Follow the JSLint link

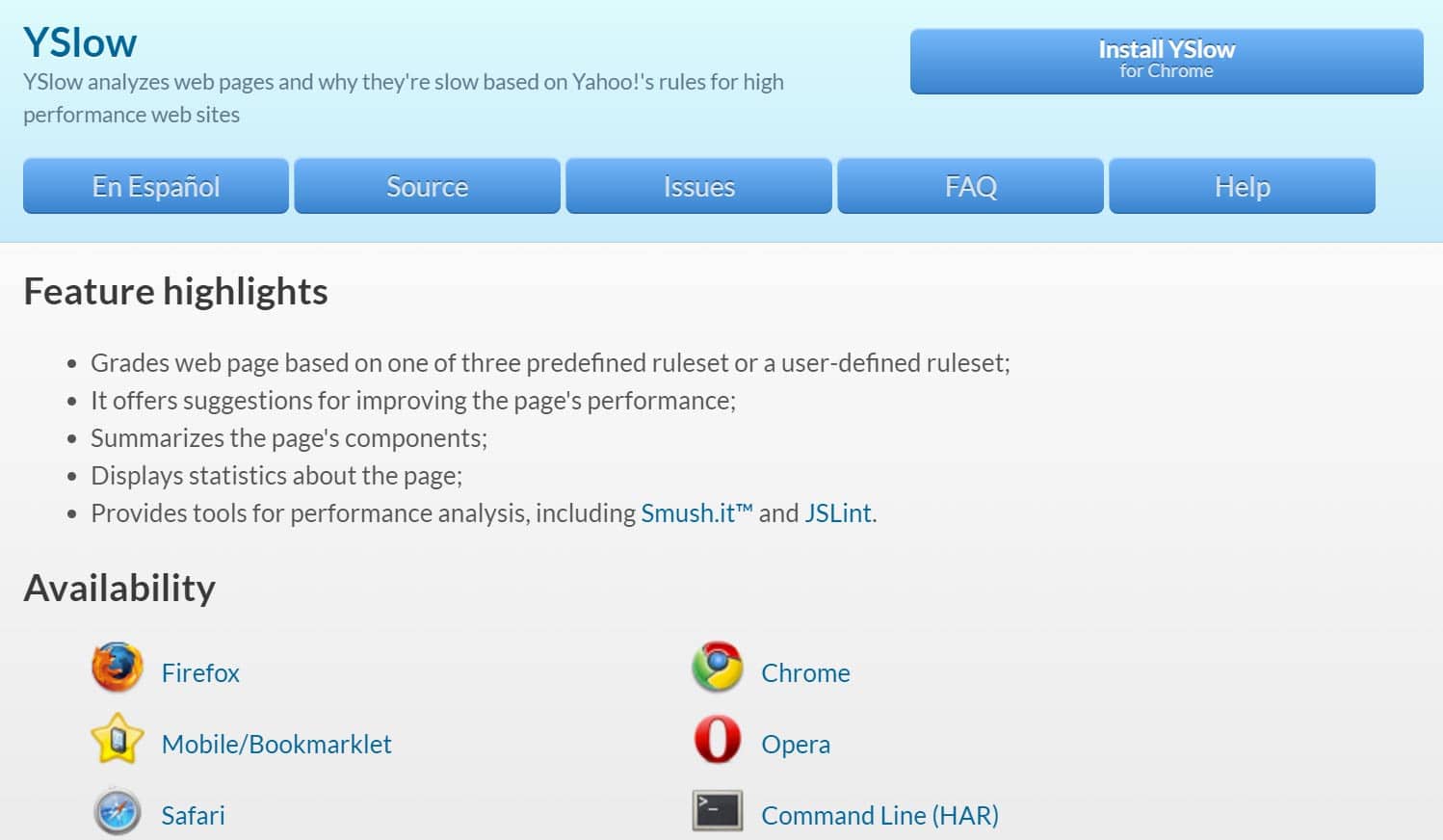click(x=838, y=512)
